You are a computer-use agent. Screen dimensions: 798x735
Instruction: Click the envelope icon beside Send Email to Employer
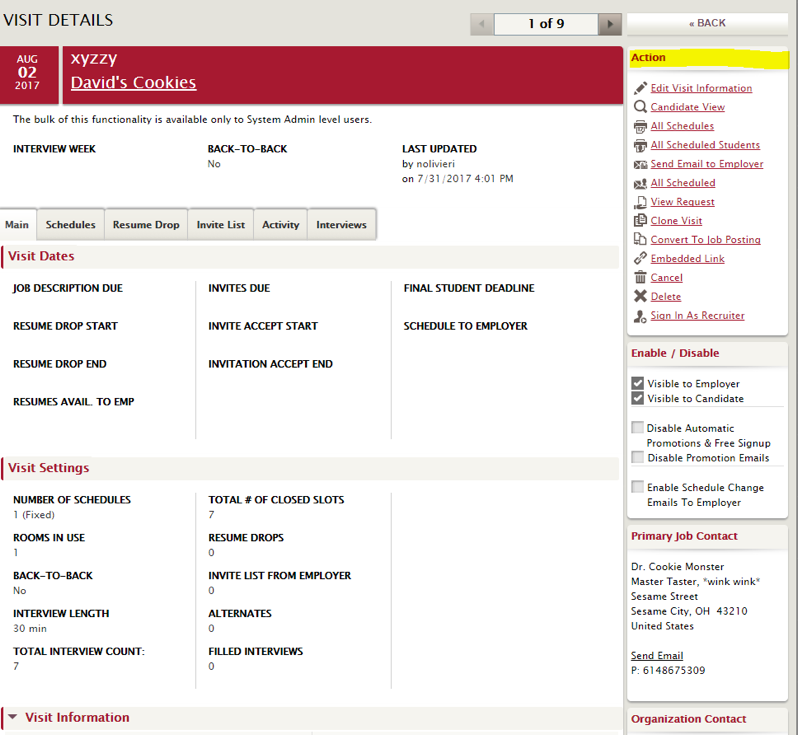tap(640, 164)
